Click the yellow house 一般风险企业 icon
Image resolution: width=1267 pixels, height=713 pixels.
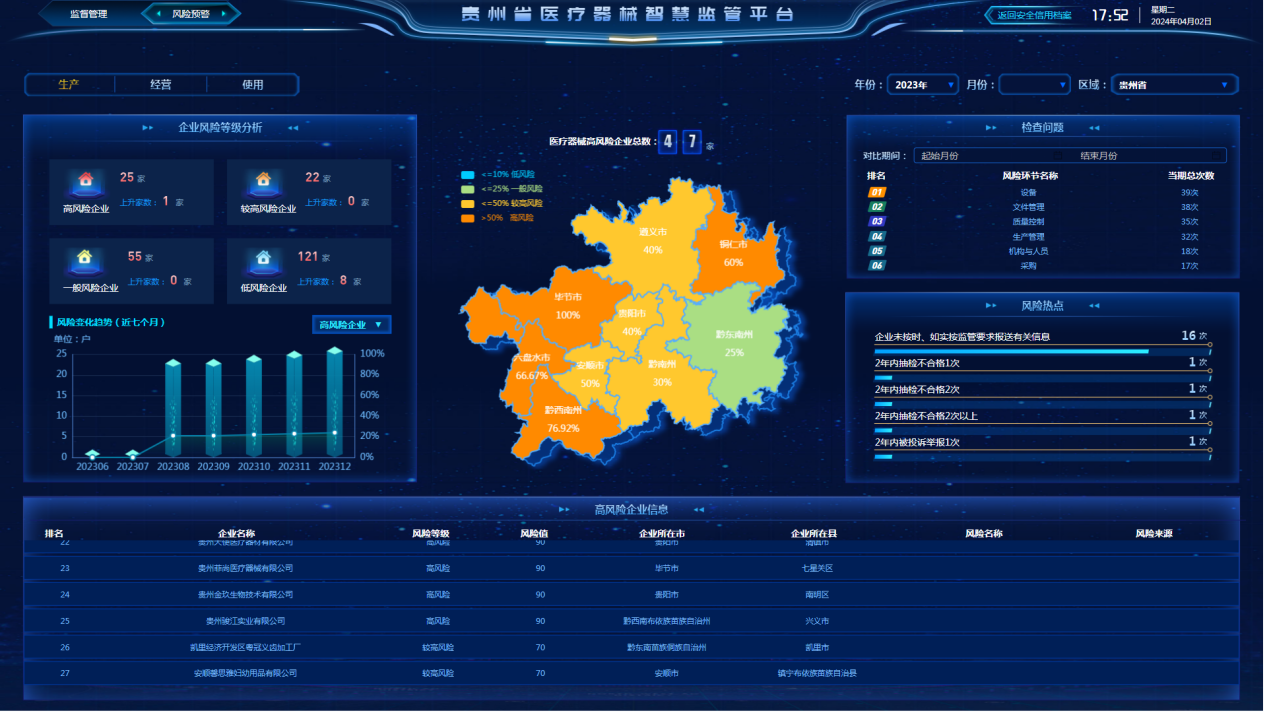coord(86,259)
